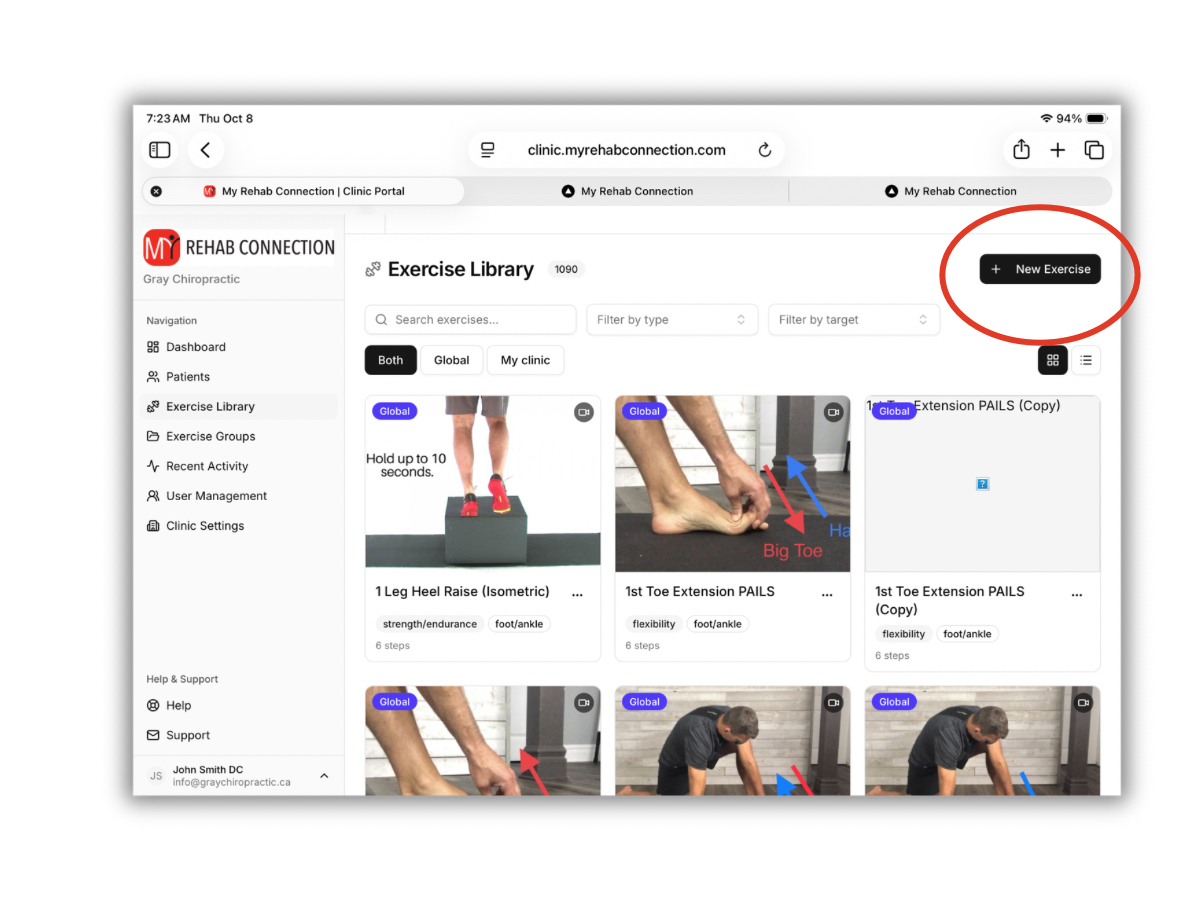This screenshot has height=900, width=1200.
Task: Switch to the middle My Rehab Connection tab
Action: [627, 191]
